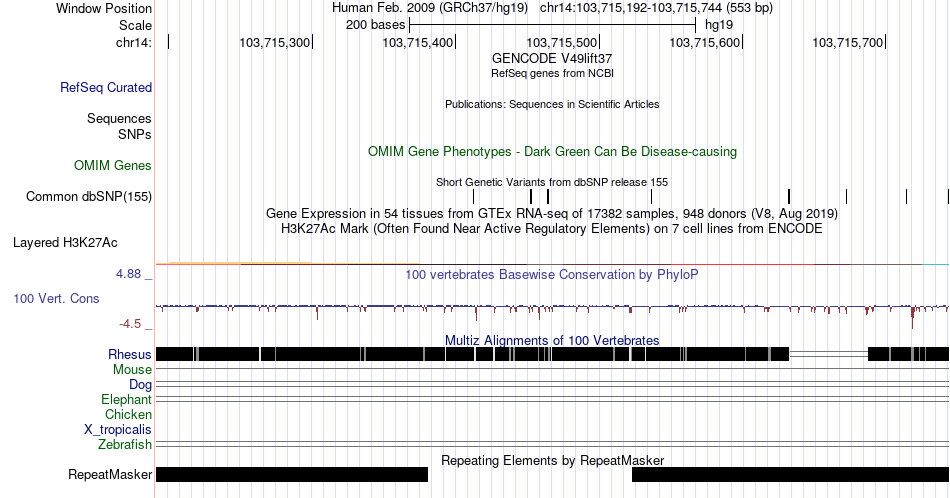Click the OMIM Gene Phenotypes track title

pos(552,151)
